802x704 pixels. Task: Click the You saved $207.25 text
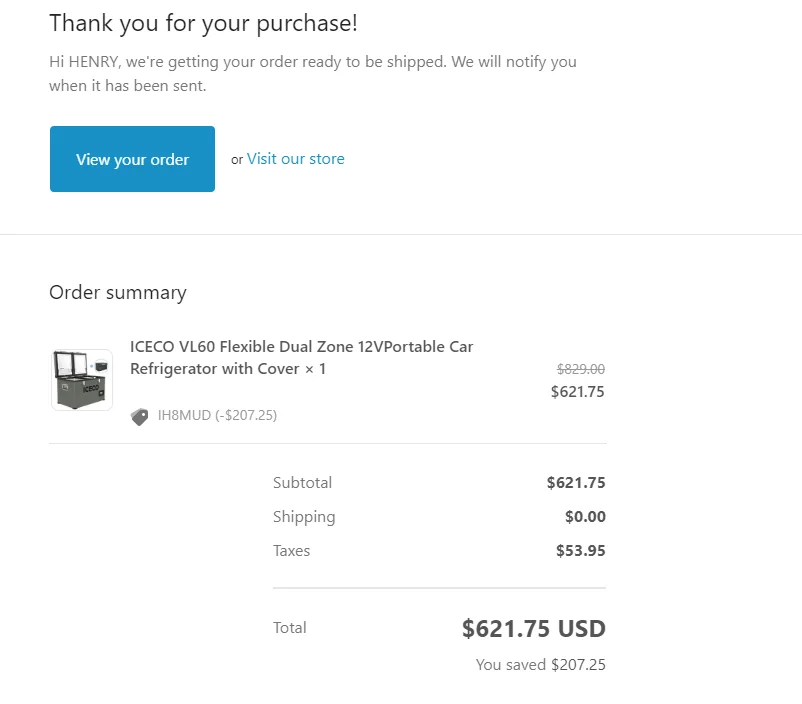[540, 665]
